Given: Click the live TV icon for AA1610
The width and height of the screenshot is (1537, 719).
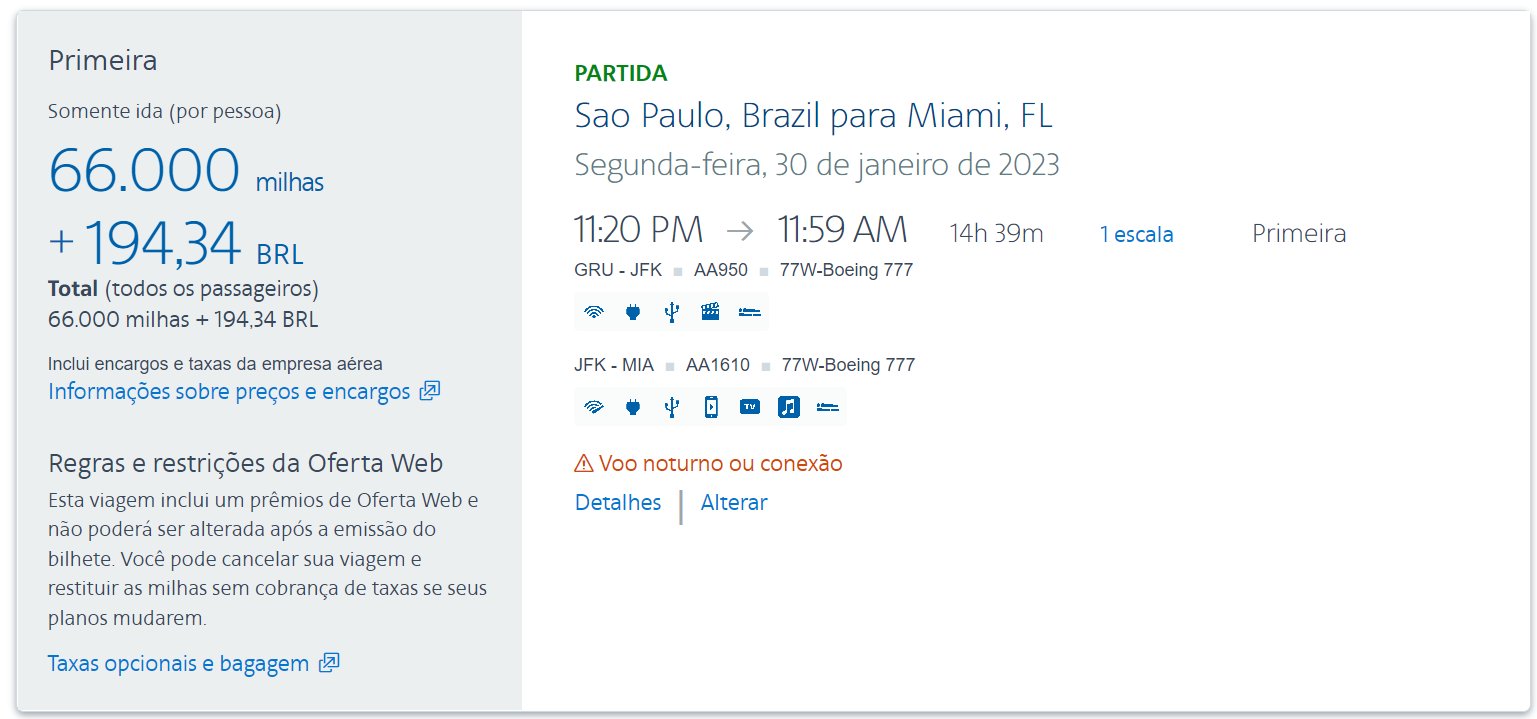Looking at the screenshot, I should coord(749,407).
